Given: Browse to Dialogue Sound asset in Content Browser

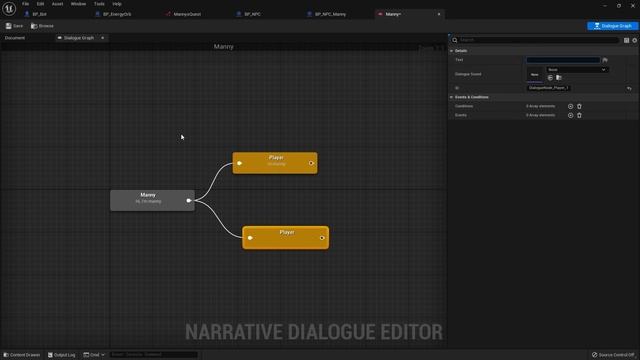Looking at the screenshot, I should click(559, 78).
